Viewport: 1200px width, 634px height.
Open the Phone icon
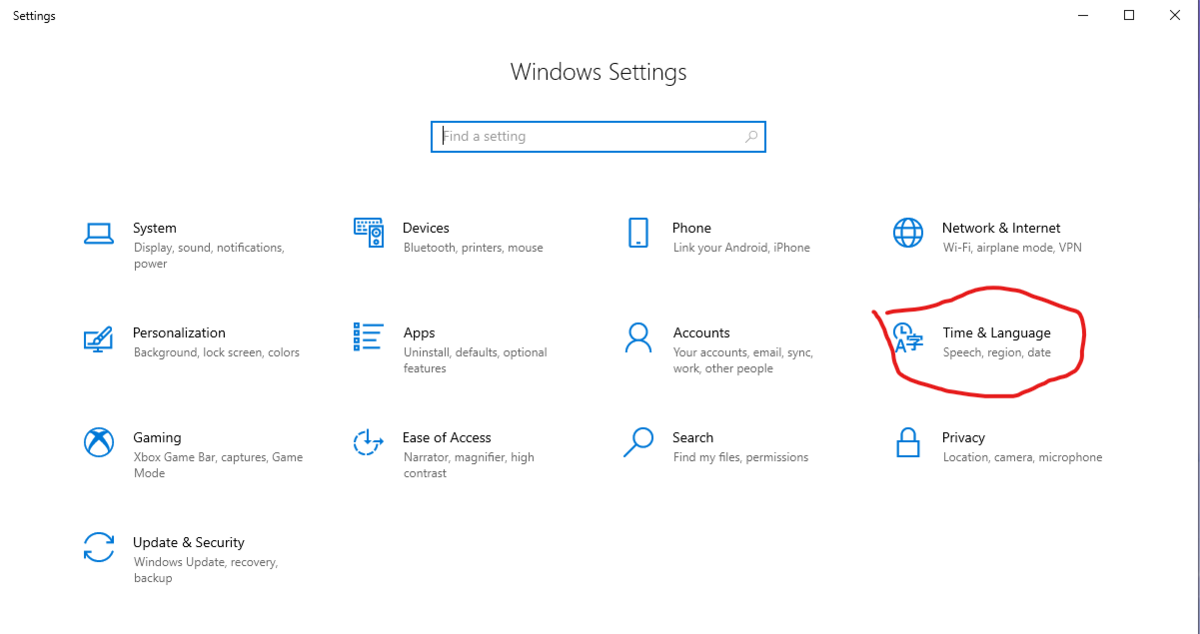[x=638, y=233]
